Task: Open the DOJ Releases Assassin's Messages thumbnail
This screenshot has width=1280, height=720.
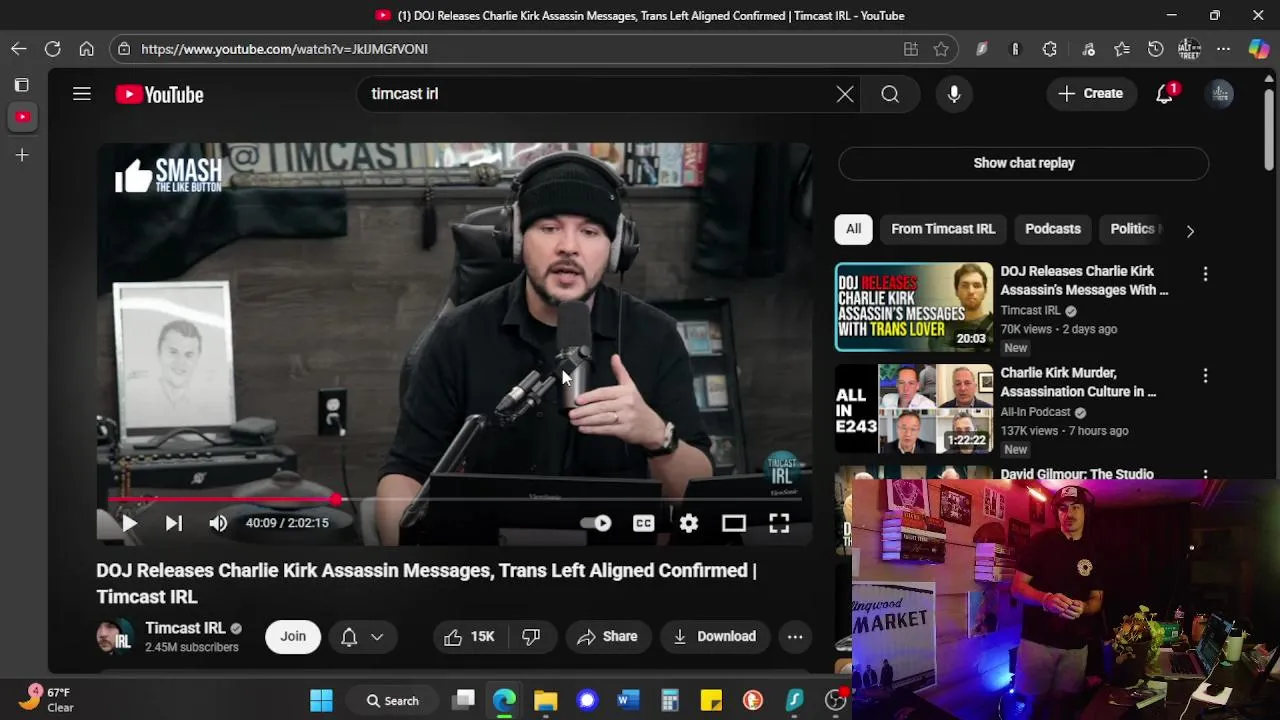Action: [x=914, y=307]
